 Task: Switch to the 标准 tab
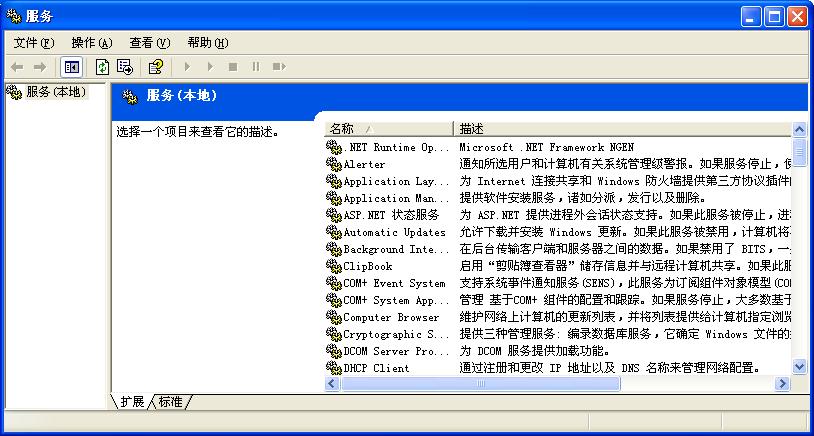[x=171, y=401]
